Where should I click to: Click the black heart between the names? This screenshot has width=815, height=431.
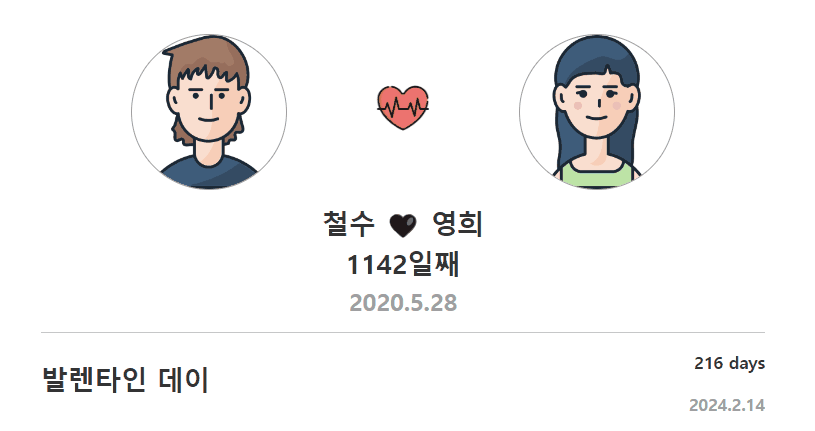coord(403,225)
